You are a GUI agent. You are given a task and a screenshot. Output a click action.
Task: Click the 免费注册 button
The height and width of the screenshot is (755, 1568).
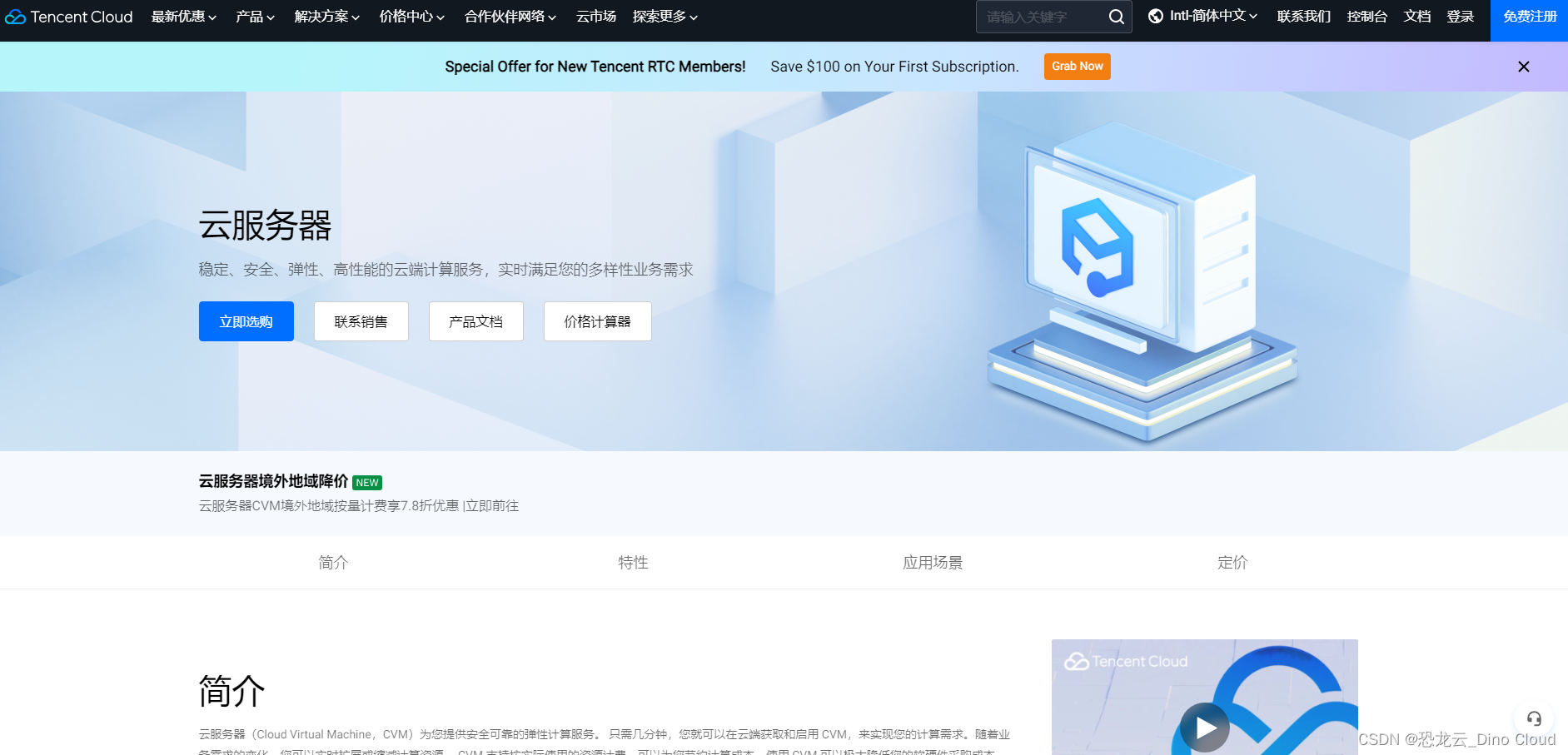(x=1529, y=21)
